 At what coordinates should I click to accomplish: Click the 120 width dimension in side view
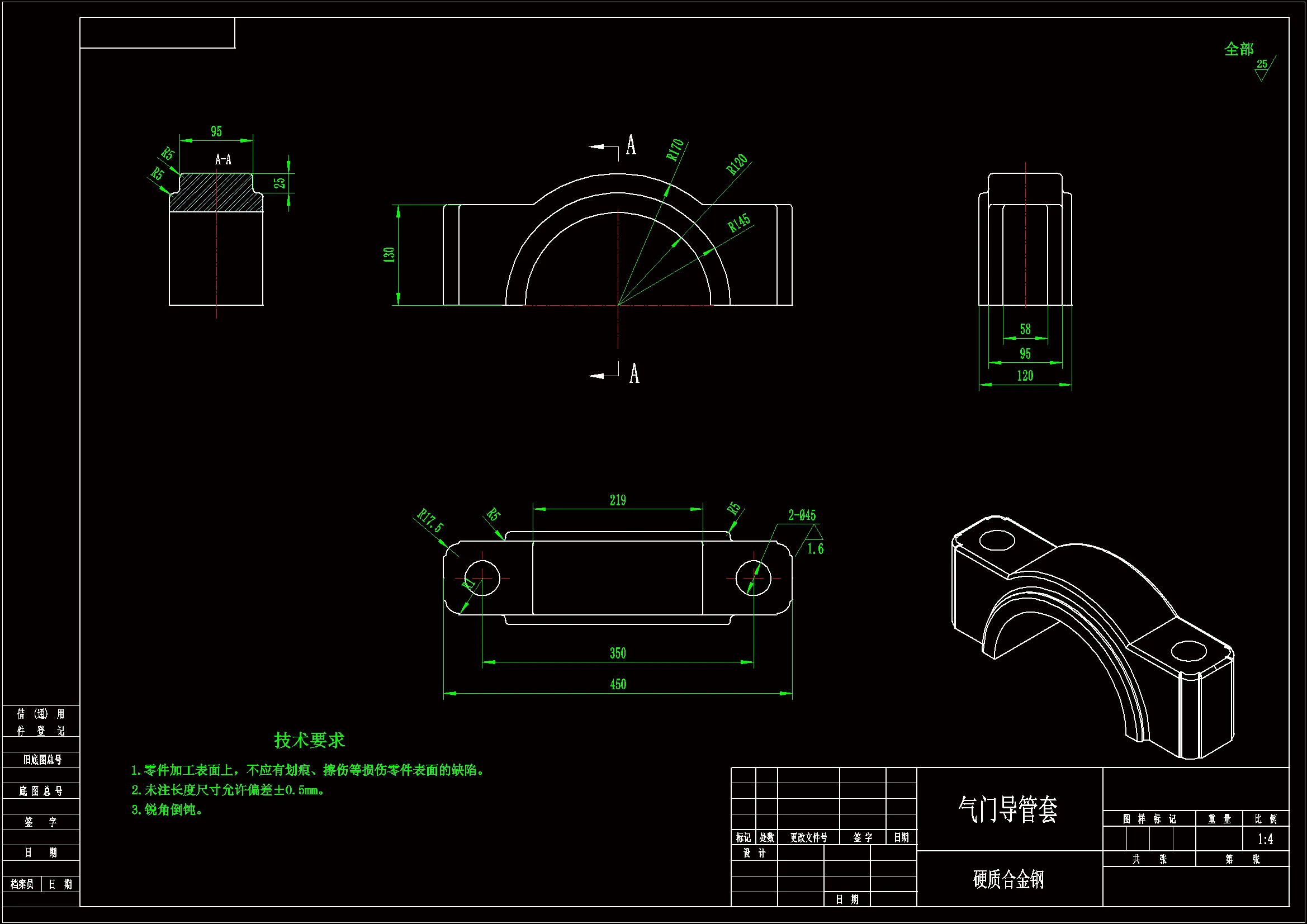tap(1025, 376)
